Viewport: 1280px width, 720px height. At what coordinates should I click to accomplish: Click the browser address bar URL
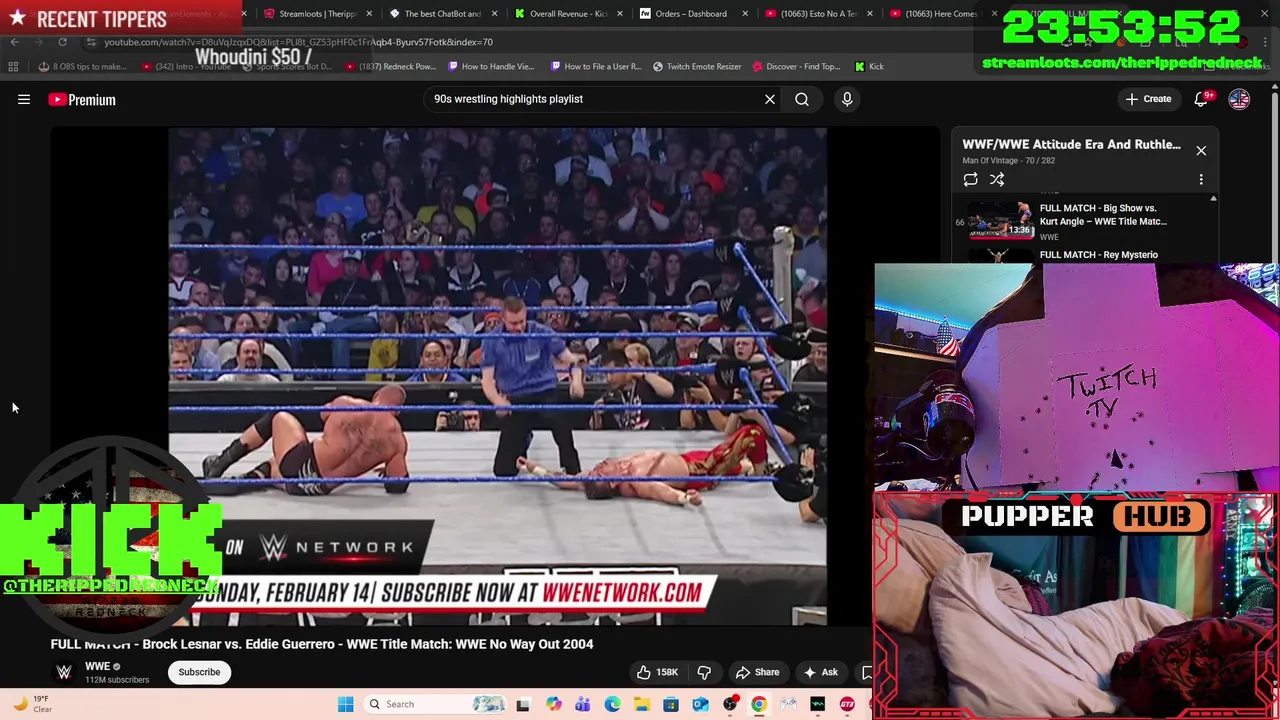298,42
